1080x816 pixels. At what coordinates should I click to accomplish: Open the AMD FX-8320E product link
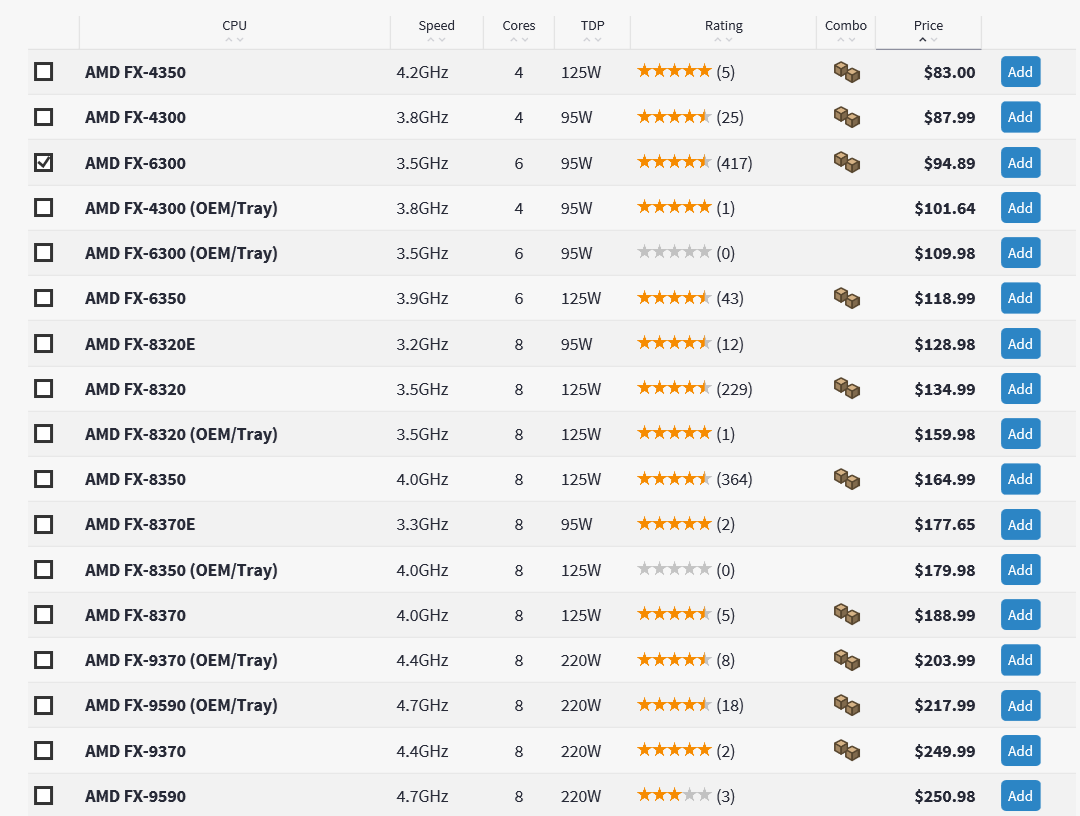pyautogui.click(x=140, y=344)
